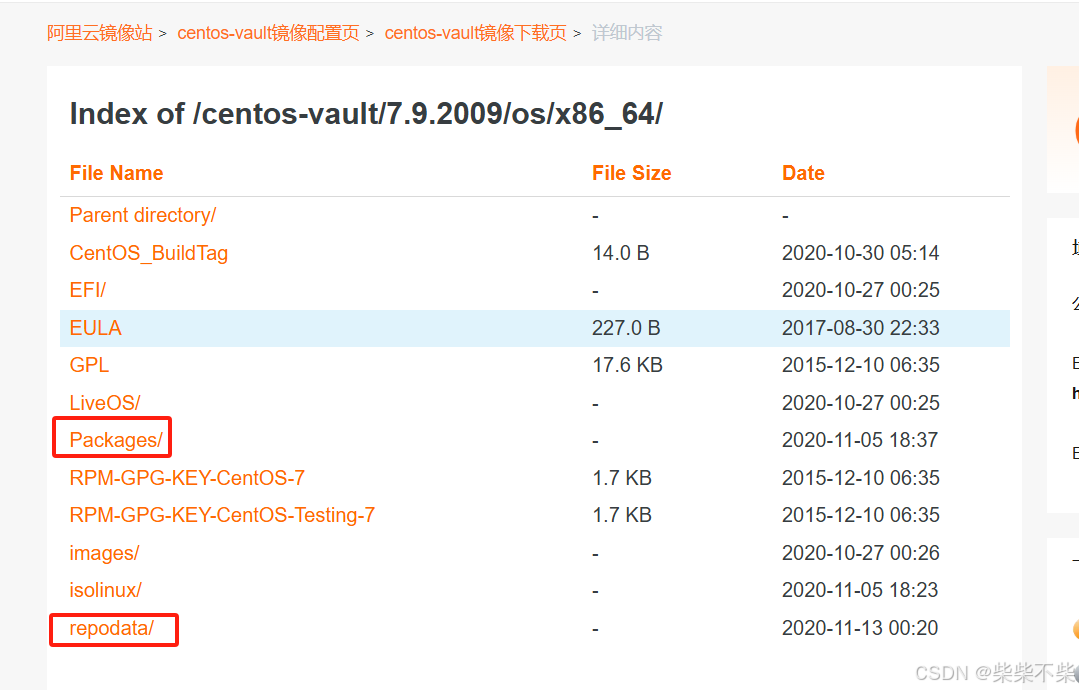Open the centos-vault镜像配置页 breadcrumb link
This screenshot has width=1079, height=690.
click(268, 33)
